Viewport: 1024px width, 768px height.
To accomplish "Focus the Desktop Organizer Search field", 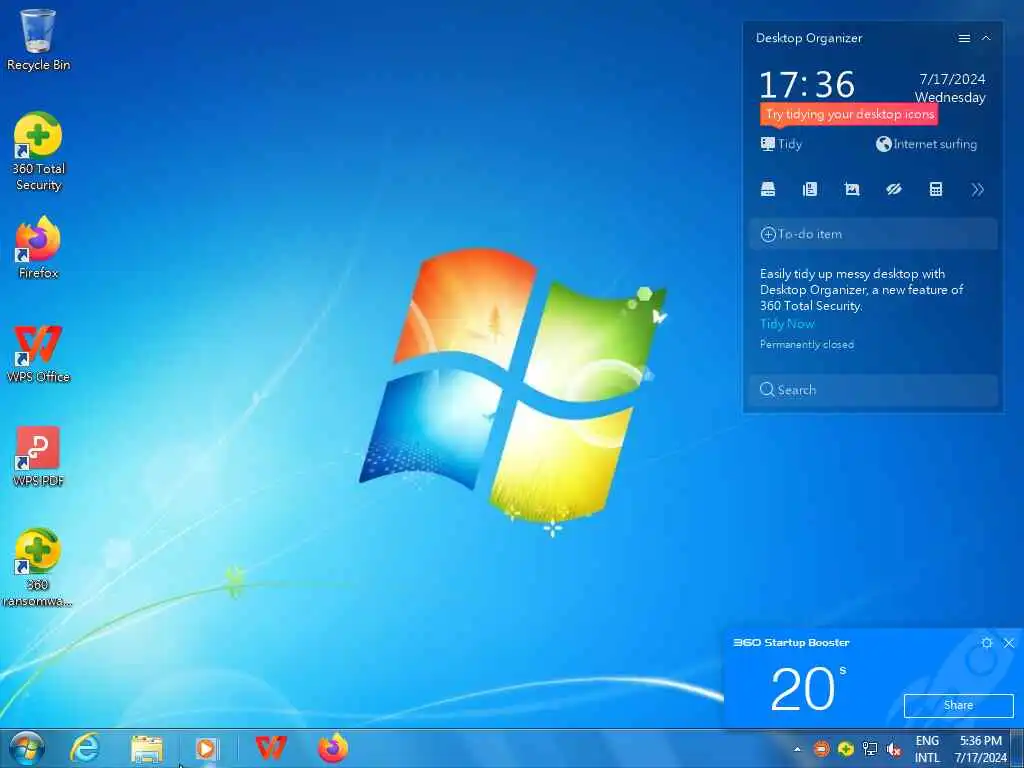I will tap(873, 390).
